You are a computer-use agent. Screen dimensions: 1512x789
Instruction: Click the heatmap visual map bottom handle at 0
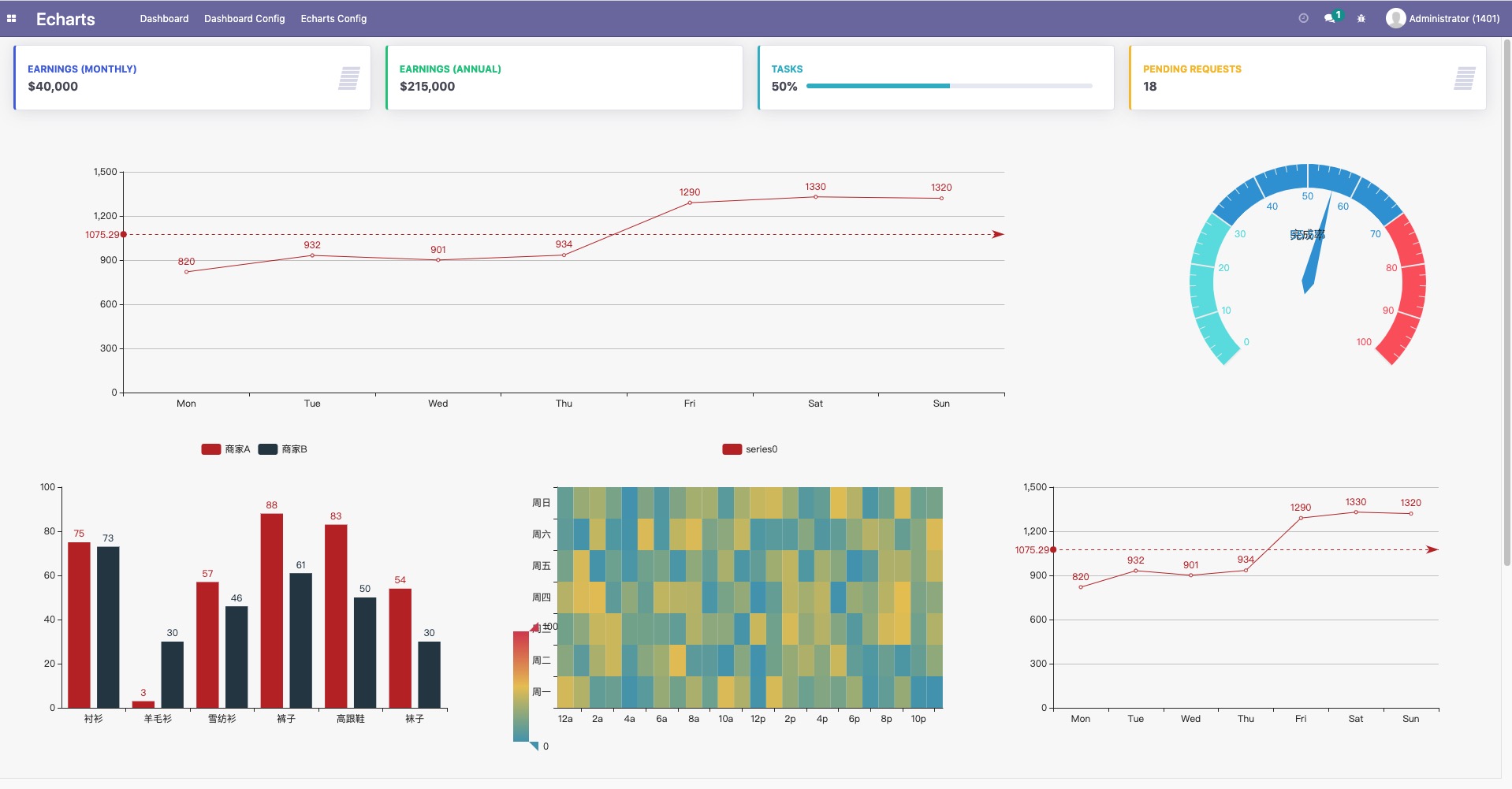tap(534, 746)
